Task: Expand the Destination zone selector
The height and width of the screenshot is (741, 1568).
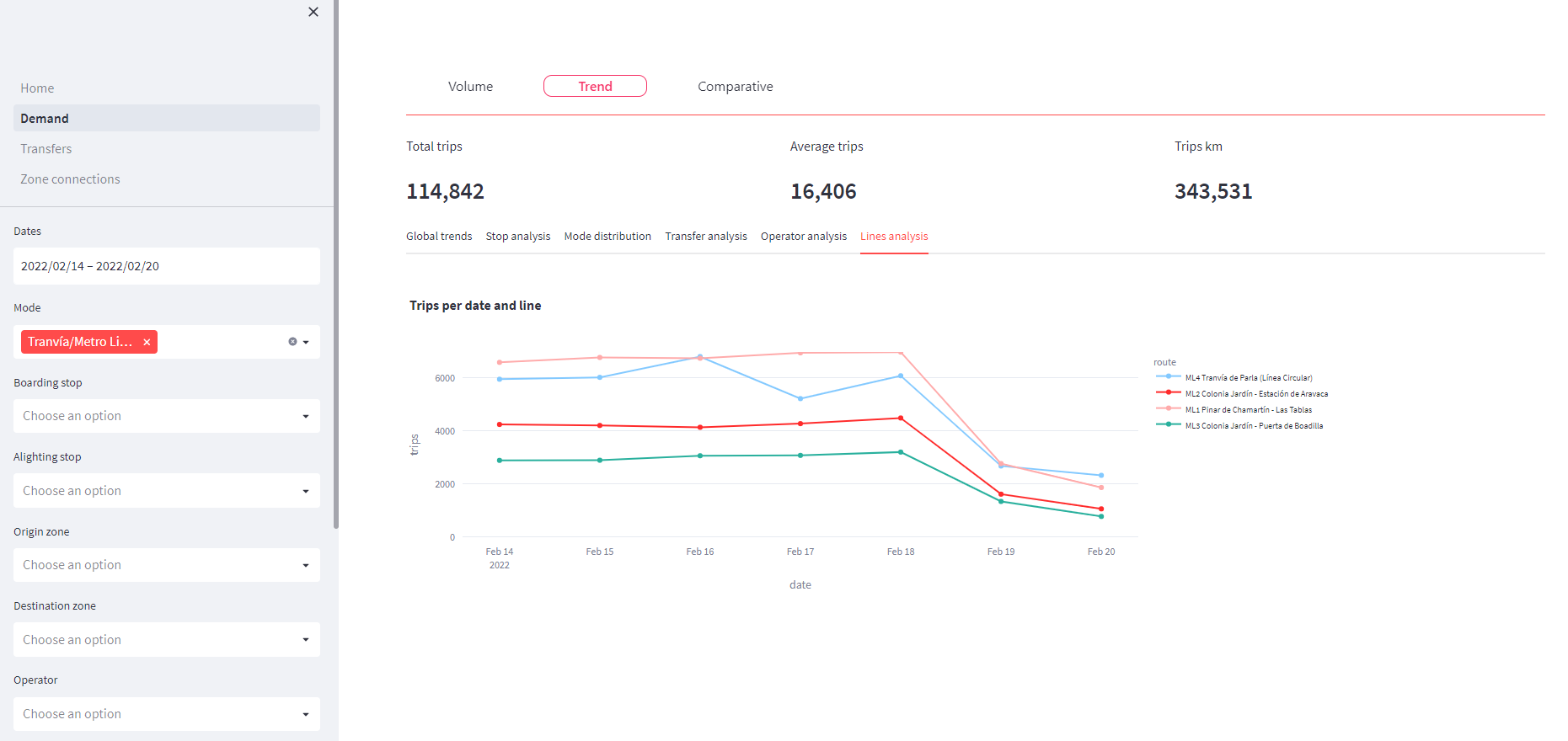Action: click(x=166, y=640)
